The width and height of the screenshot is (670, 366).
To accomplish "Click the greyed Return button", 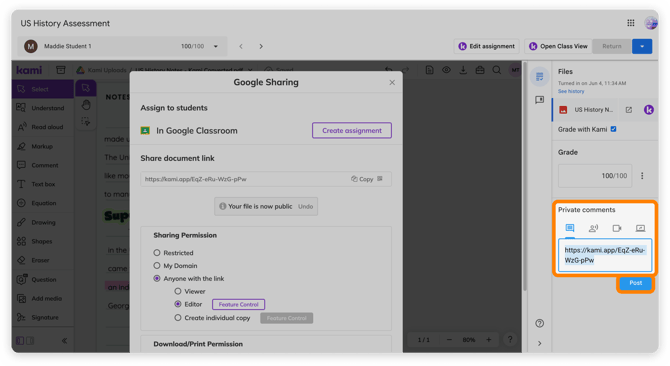I will coord(612,46).
